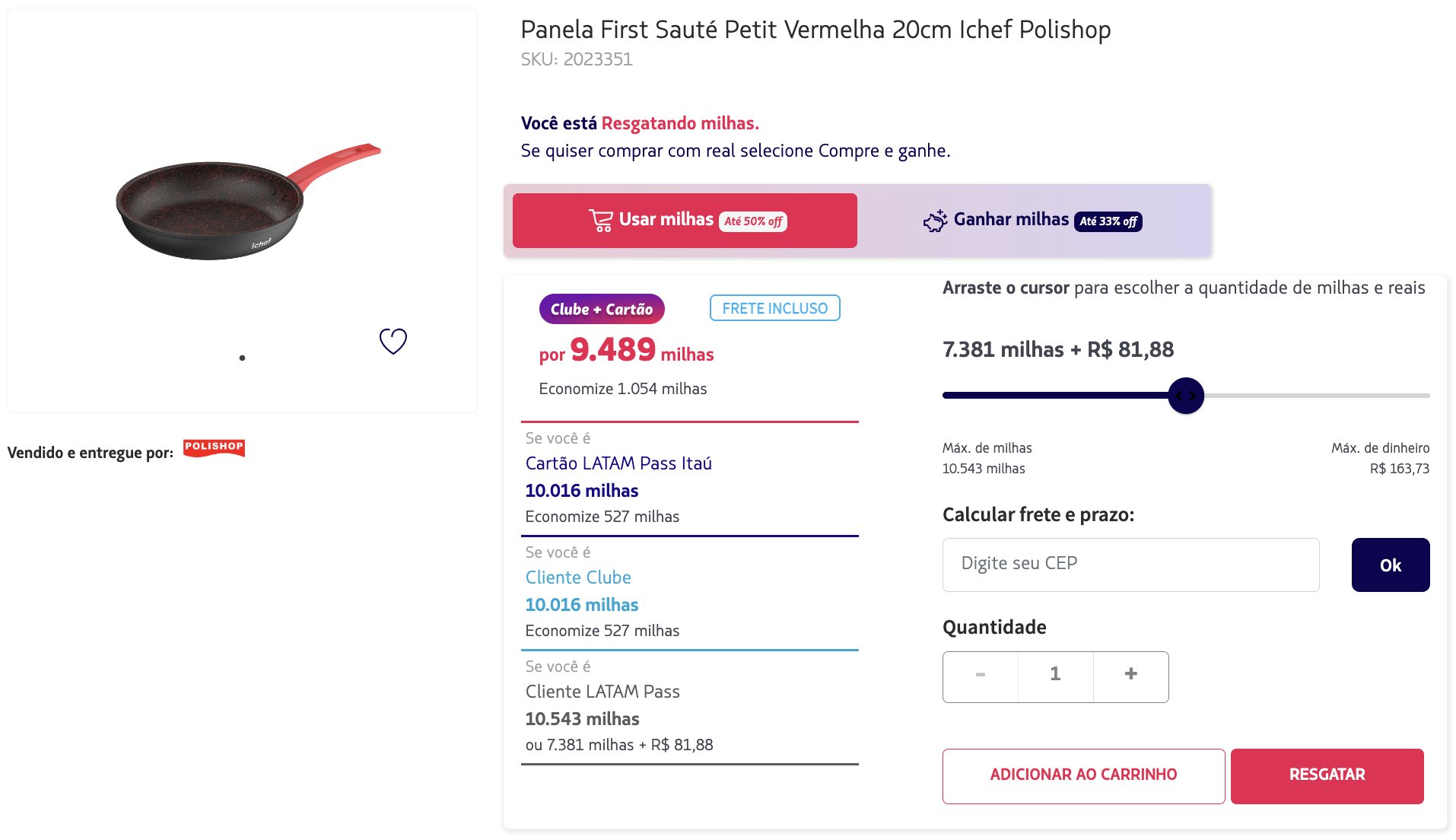Click the shopping cart icon in Usar milhas
The width and height of the screenshot is (1456, 840).
pos(600,221)
